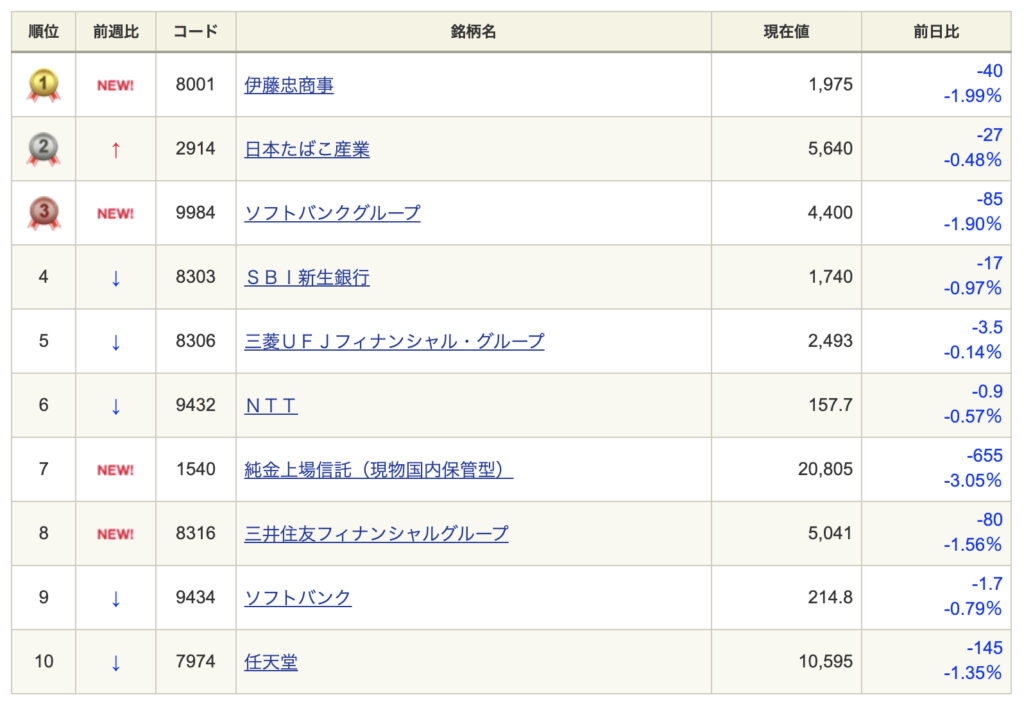Open the 日本たばこ産業 stock link
The image size is (1024, 704).
click(x=307, y=150)
